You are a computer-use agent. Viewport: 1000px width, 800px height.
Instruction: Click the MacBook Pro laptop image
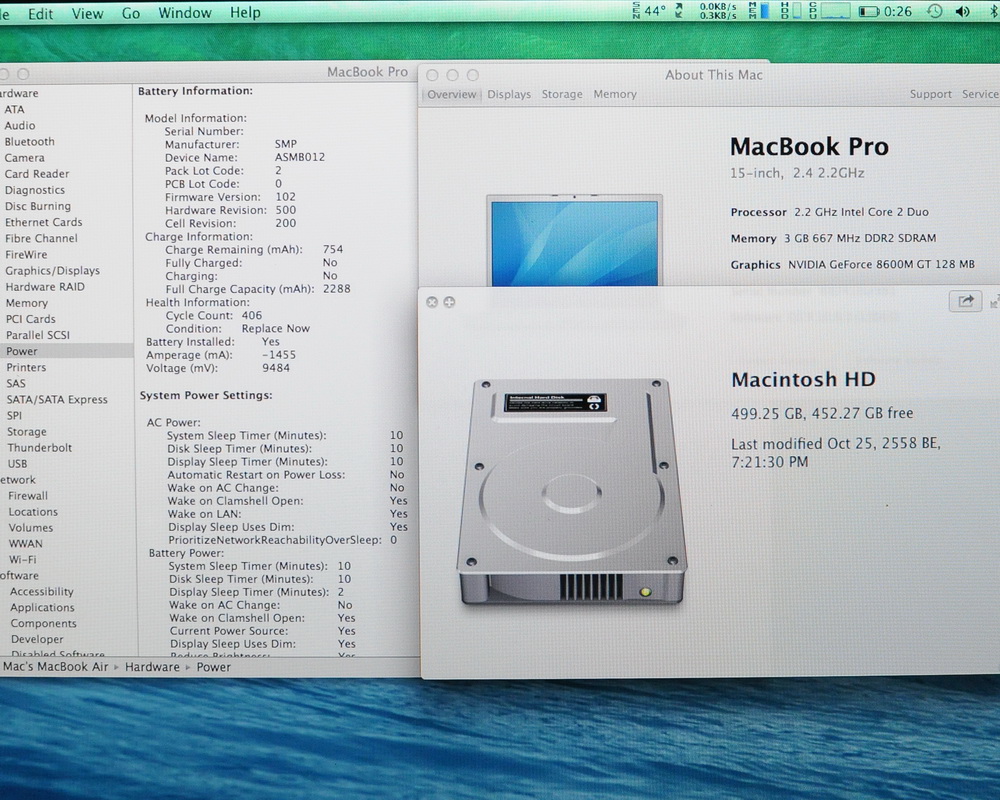coord(574,241)
